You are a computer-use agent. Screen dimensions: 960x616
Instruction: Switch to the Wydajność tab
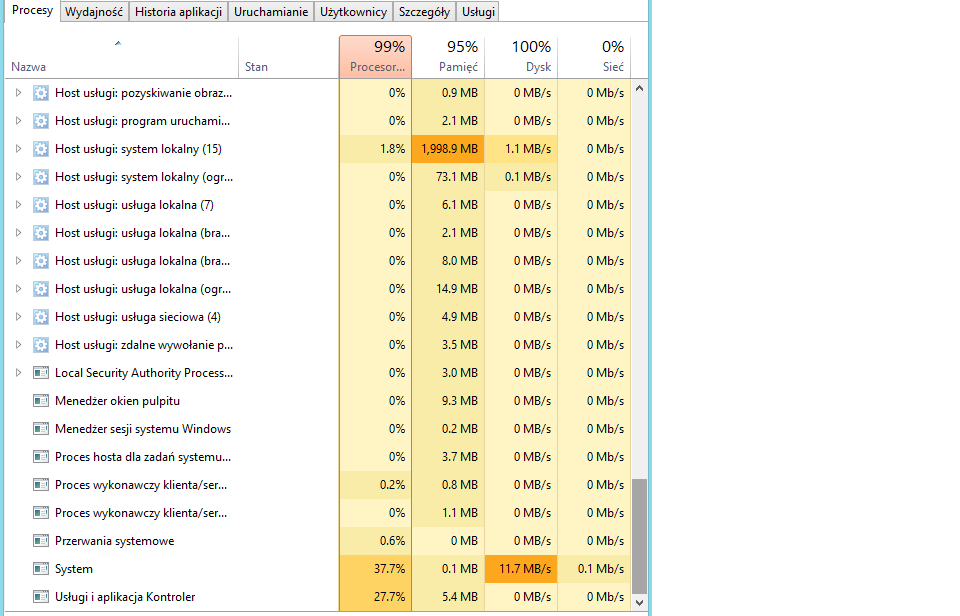pos(94,12)
